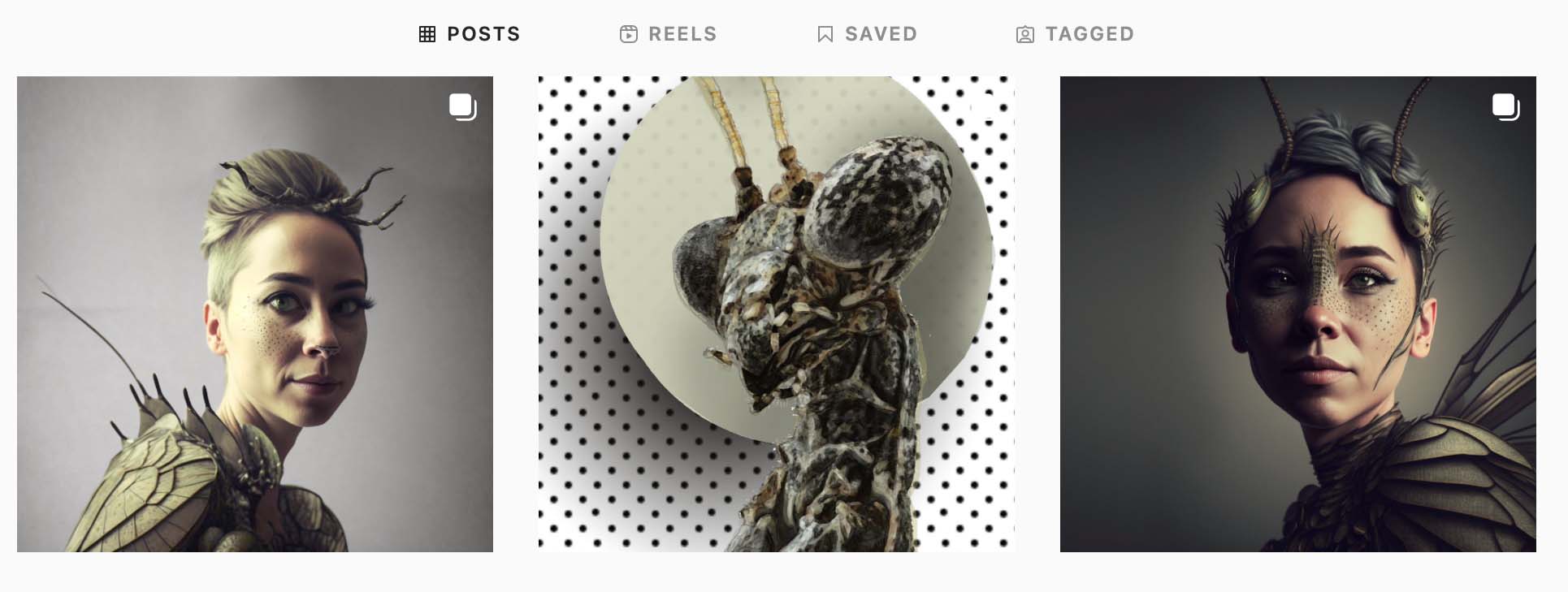This screenshot has height=592, width=1568.
Task: Open the dark portrait with antennae post
Action: (1298, 314)
